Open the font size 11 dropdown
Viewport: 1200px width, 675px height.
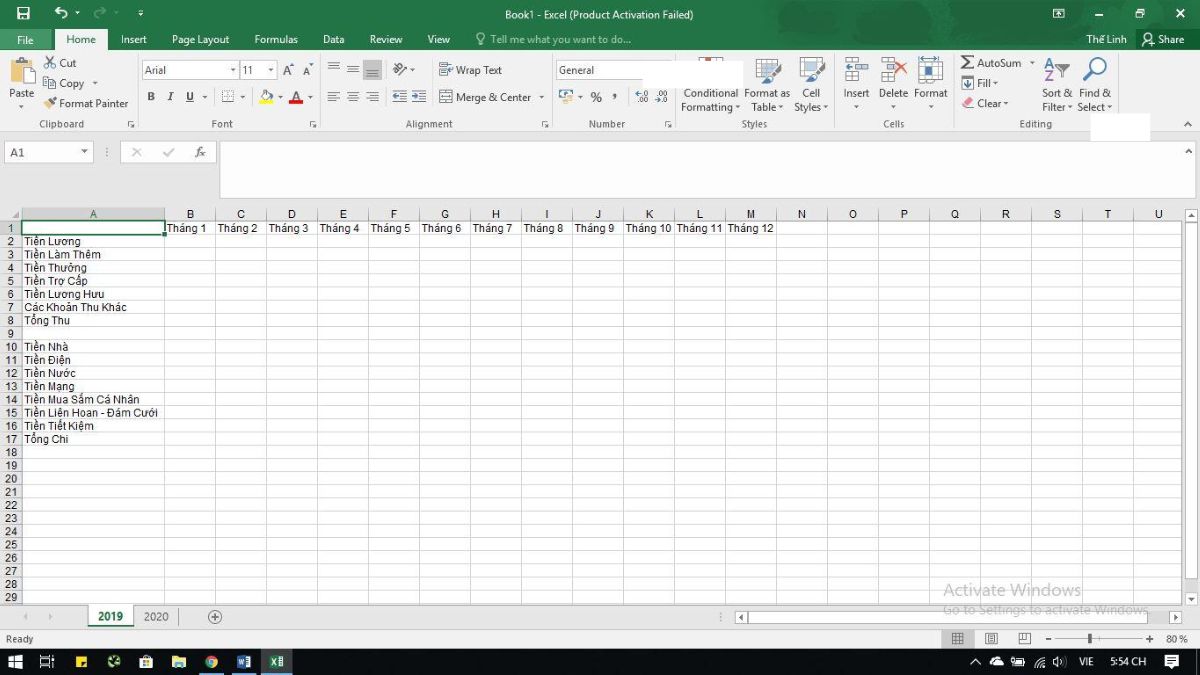point(272,70)
